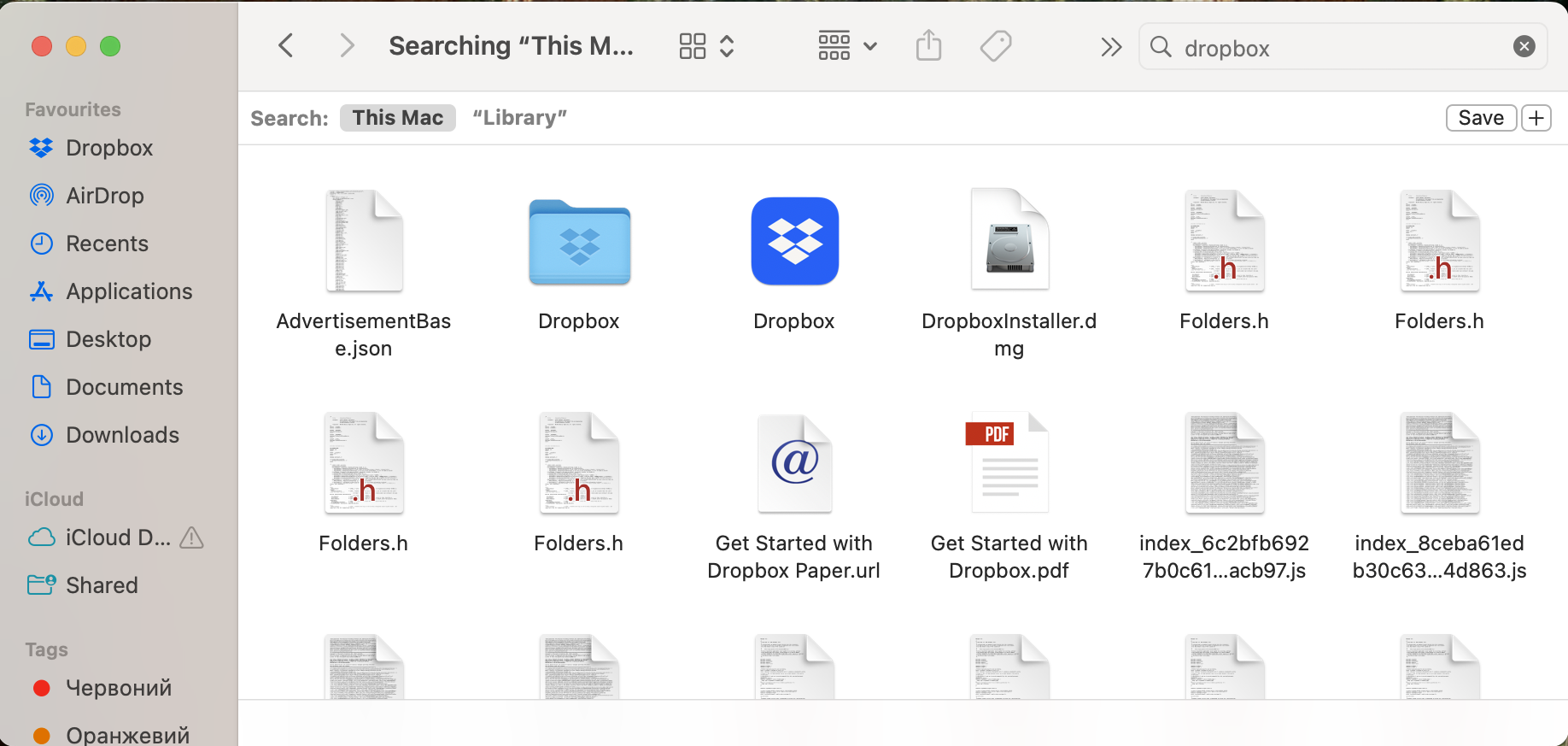The width and height of the screenshot is (1568, 746).
Task: Open the group-by options dropdown
Action: (847, 46)
